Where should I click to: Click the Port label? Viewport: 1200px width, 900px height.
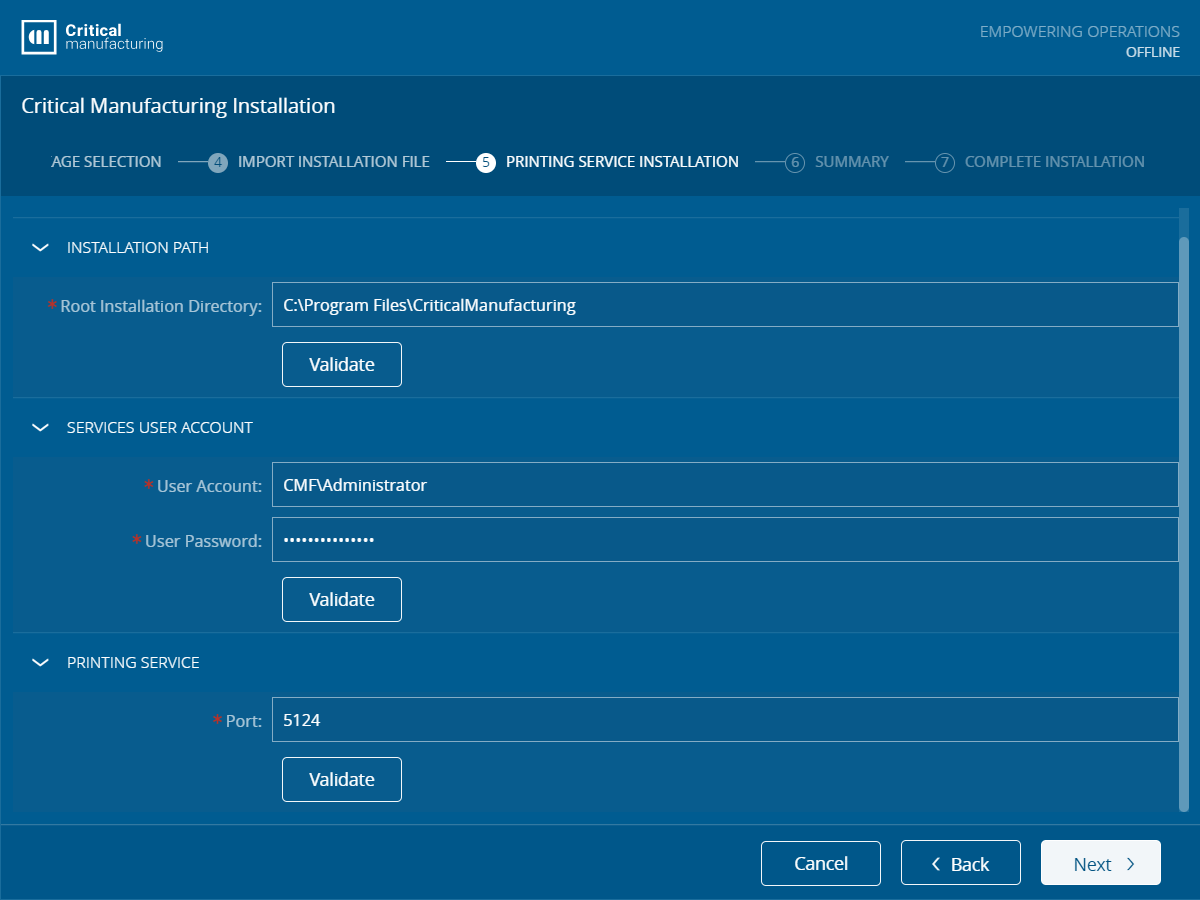point(243,721)
